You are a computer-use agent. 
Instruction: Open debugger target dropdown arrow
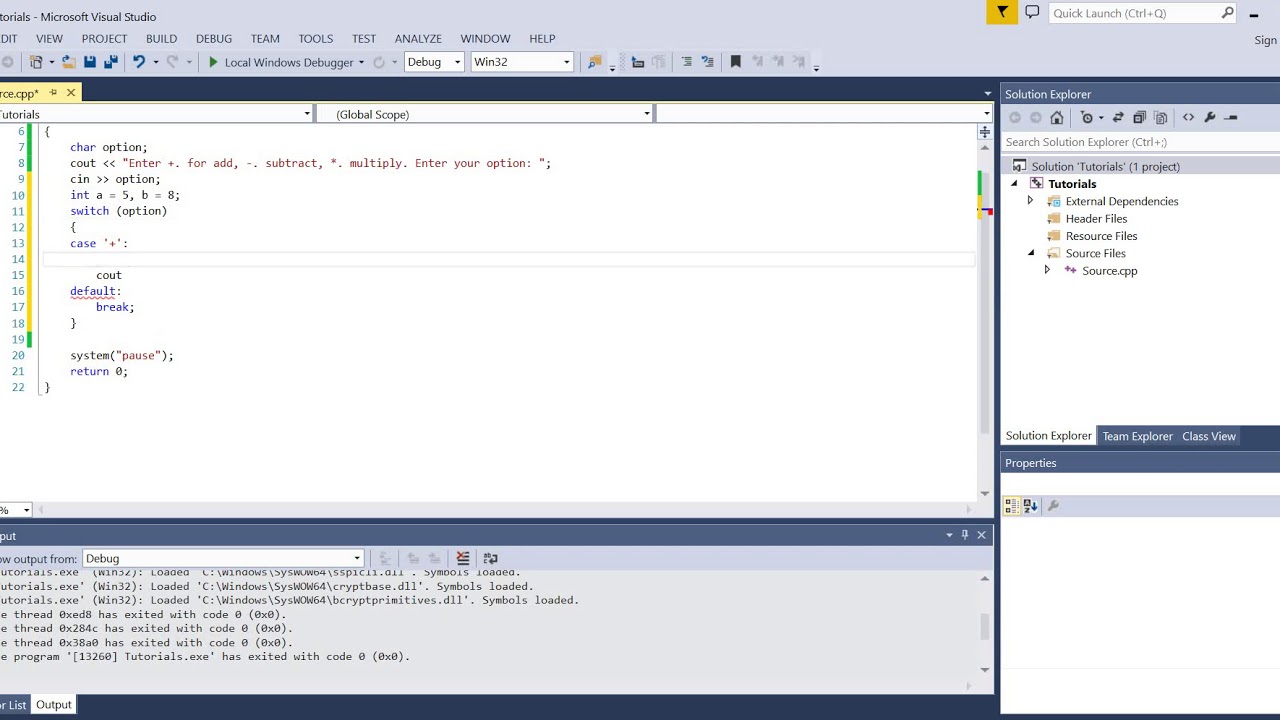click(361, 62)
